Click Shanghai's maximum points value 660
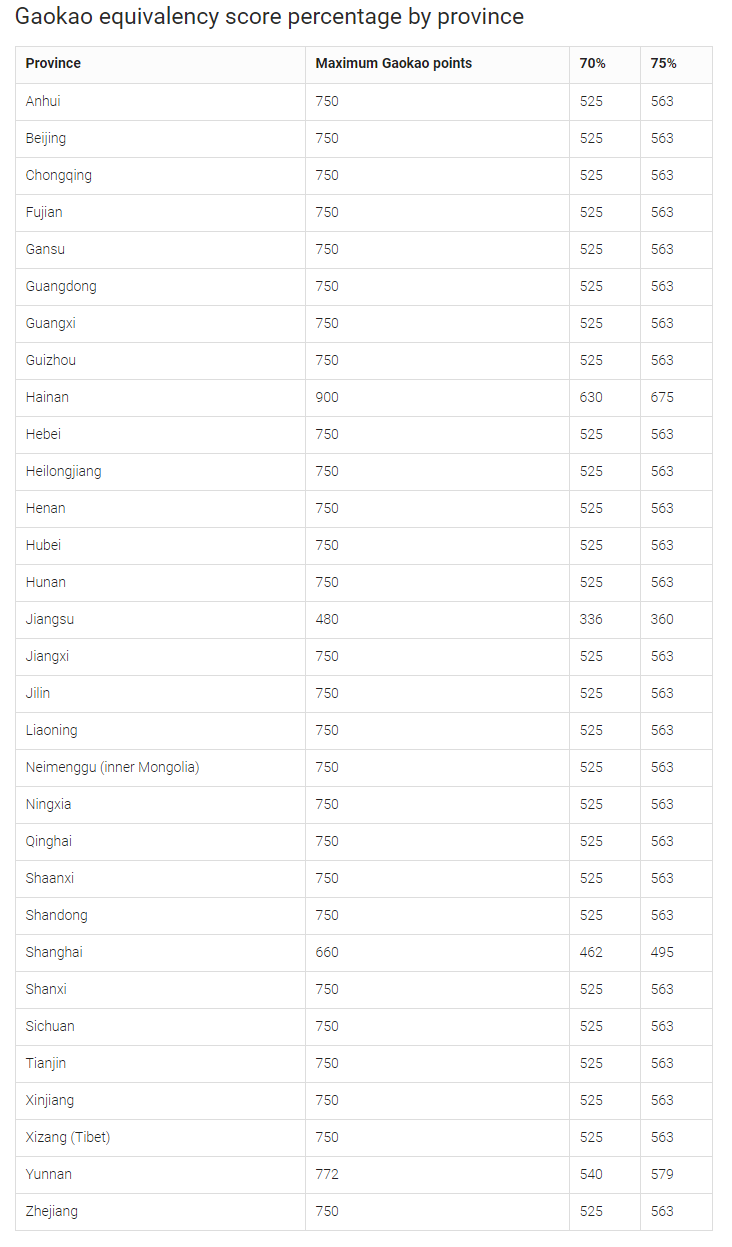 pyautogui.click(x=327, y=952)
